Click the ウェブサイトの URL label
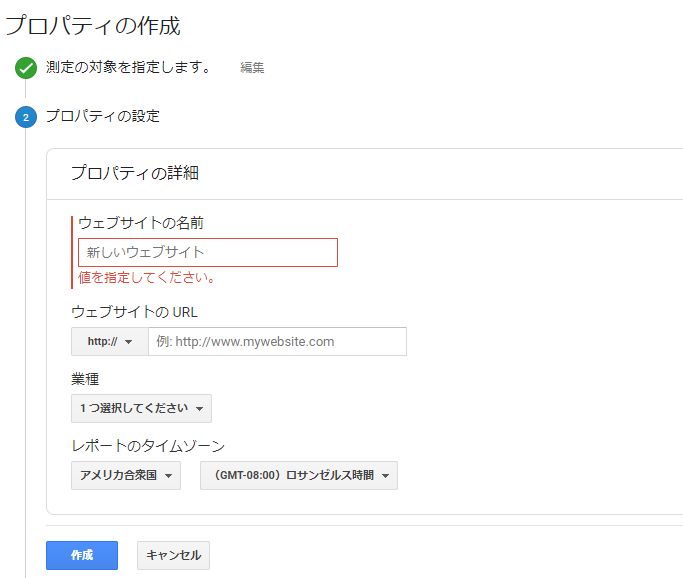Image resolution: width=683 pixels, height=578 pixels. pyautogui.click(x=134, y=312)
